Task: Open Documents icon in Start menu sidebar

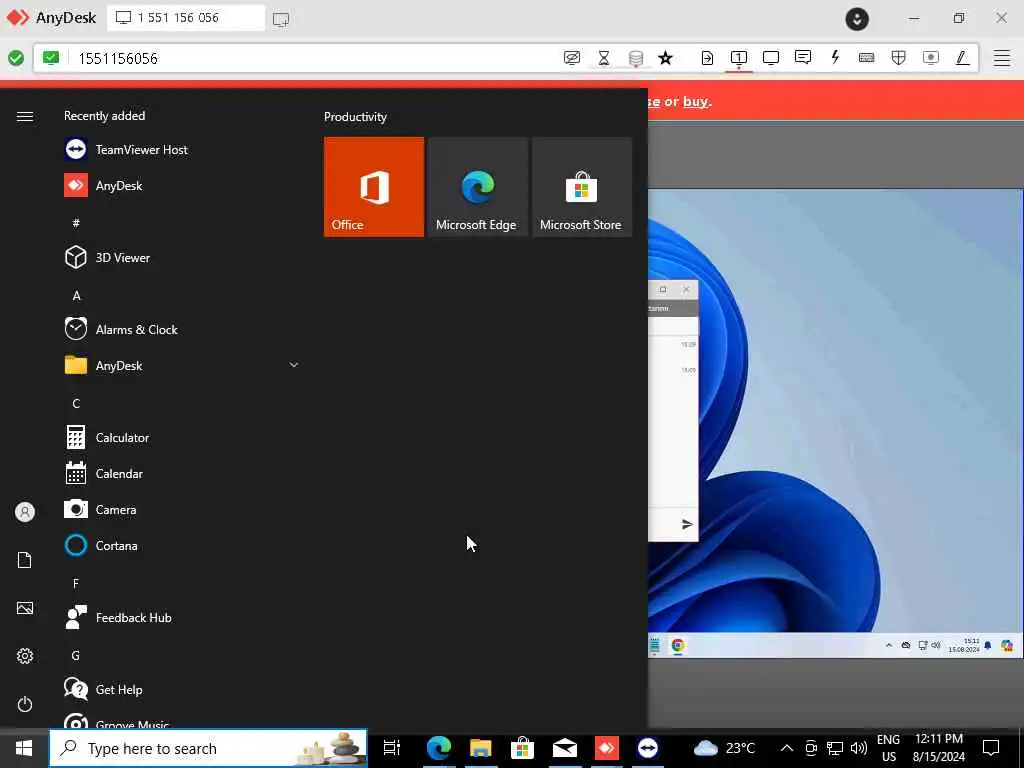Action: tap(25, 560)
